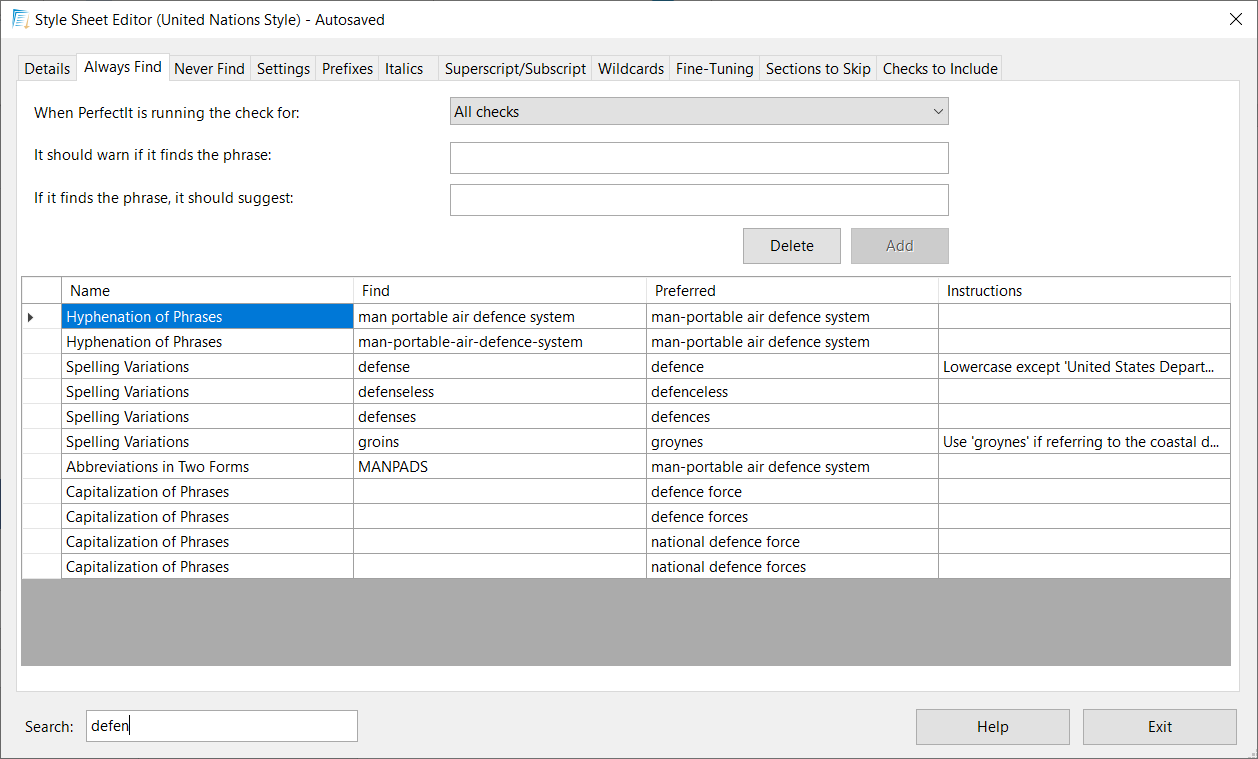The image size is (1258, 759).
Task: Select the Wildcards tab
Action: point(630,69)
